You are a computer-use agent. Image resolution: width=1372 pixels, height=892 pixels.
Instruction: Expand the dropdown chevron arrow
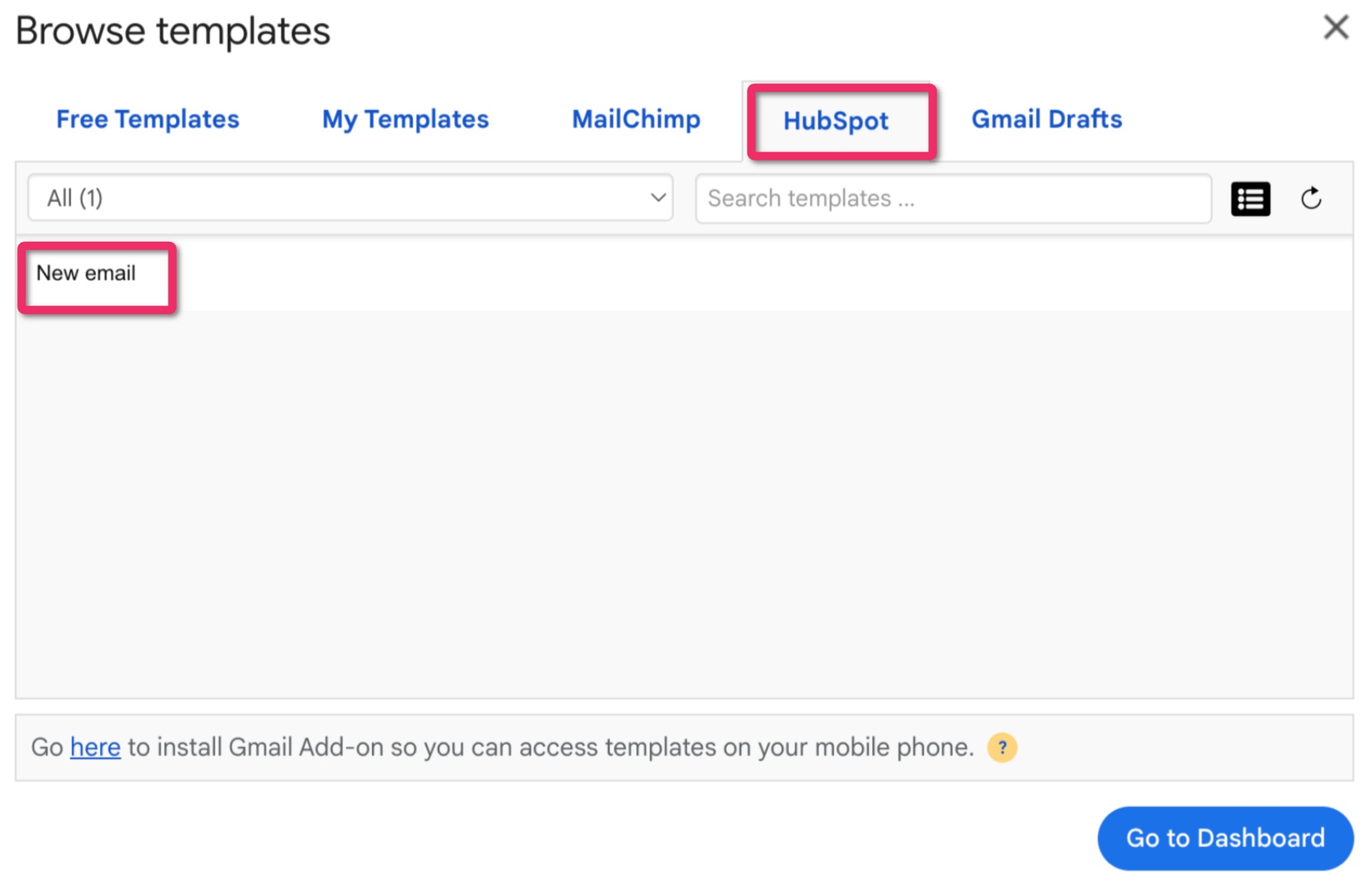[657, 199]
